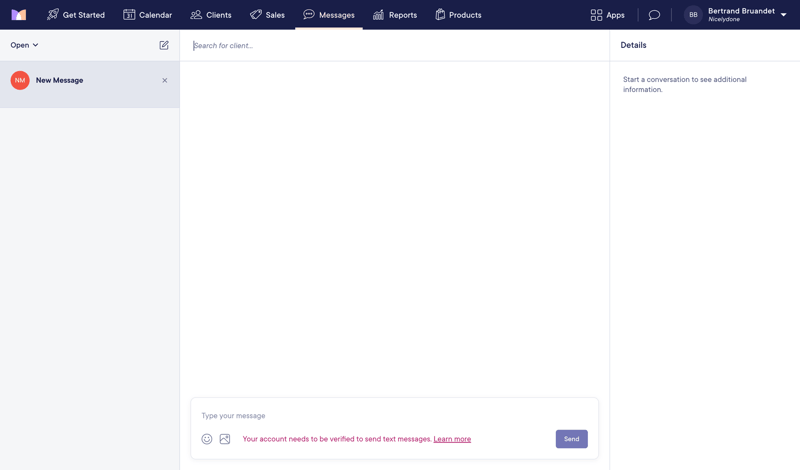Focus the Search for client field
The width and height of the screenshot is (800, 470).
click(394, 45)
